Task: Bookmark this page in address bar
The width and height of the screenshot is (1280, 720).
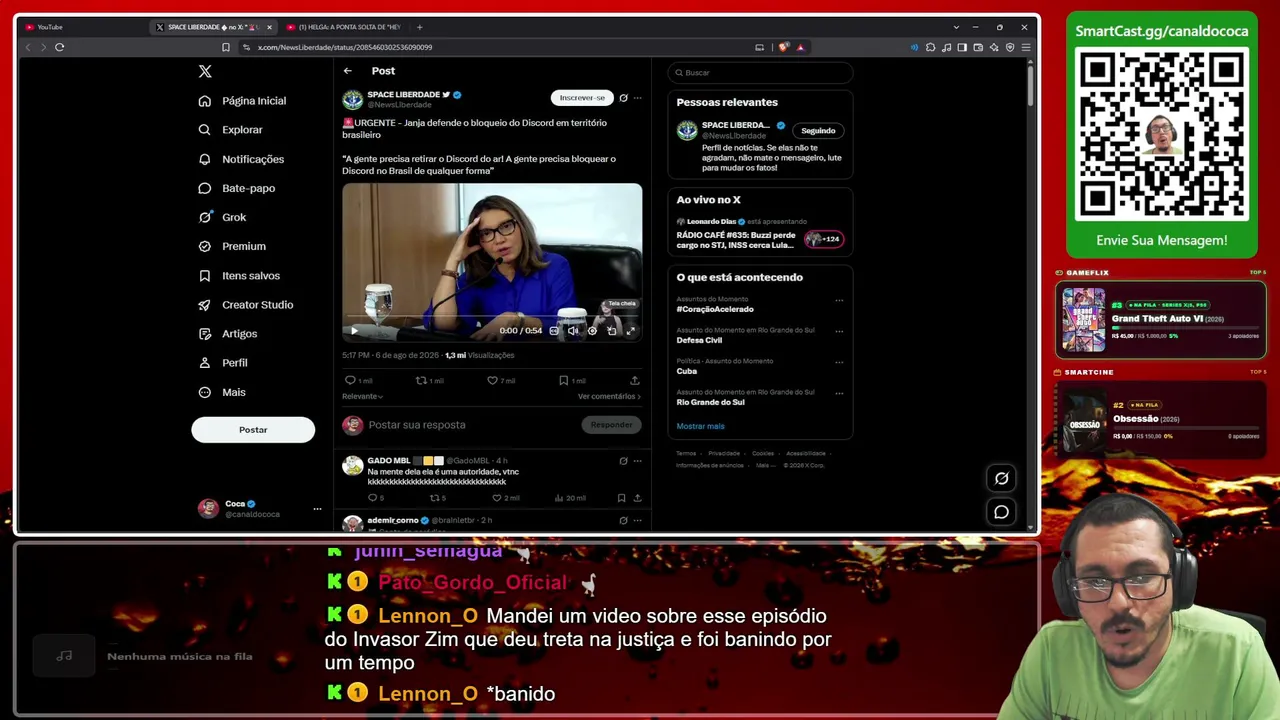Action: [x=225, y=47]
